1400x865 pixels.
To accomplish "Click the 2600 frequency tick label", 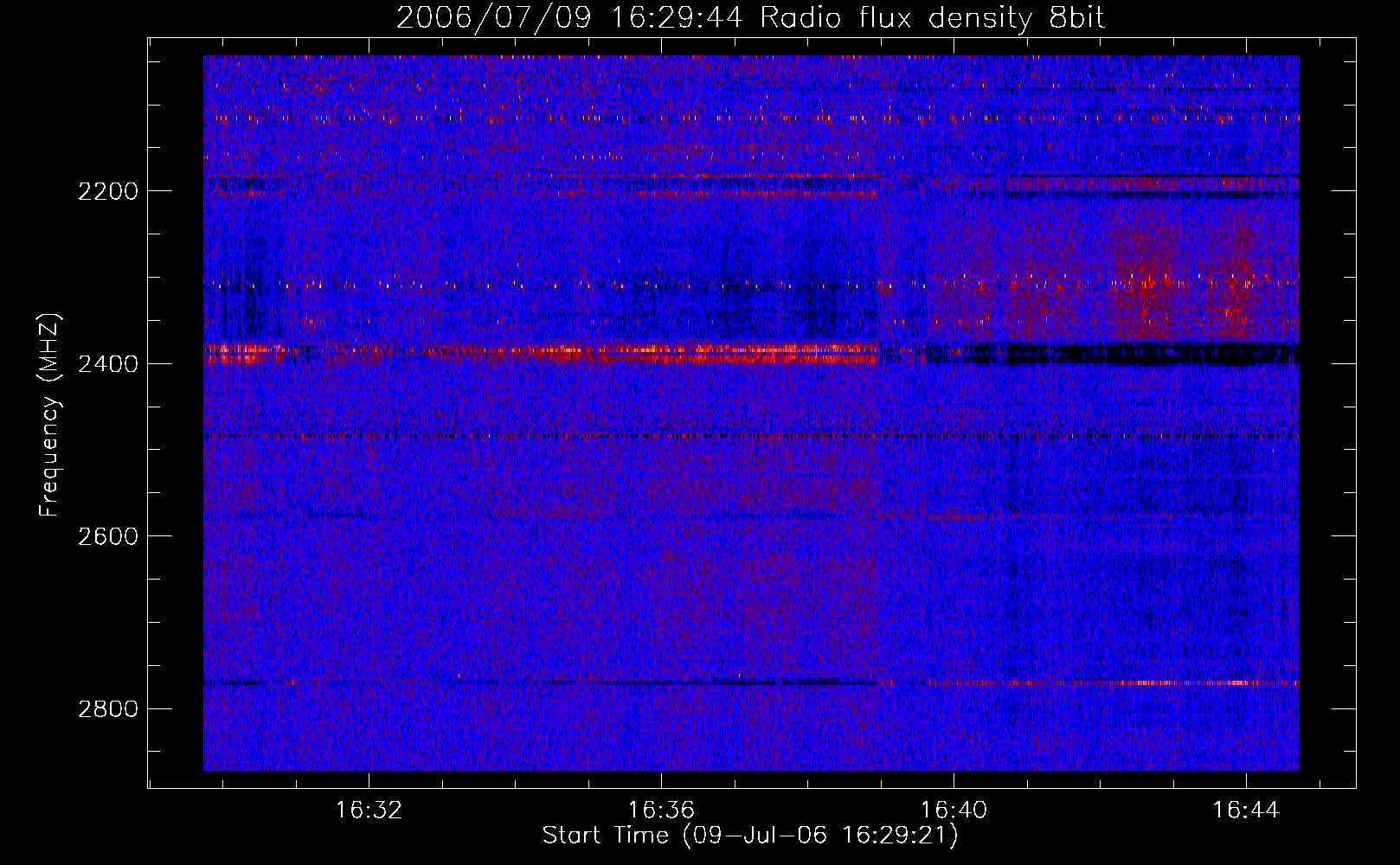I will coord(108,536).
